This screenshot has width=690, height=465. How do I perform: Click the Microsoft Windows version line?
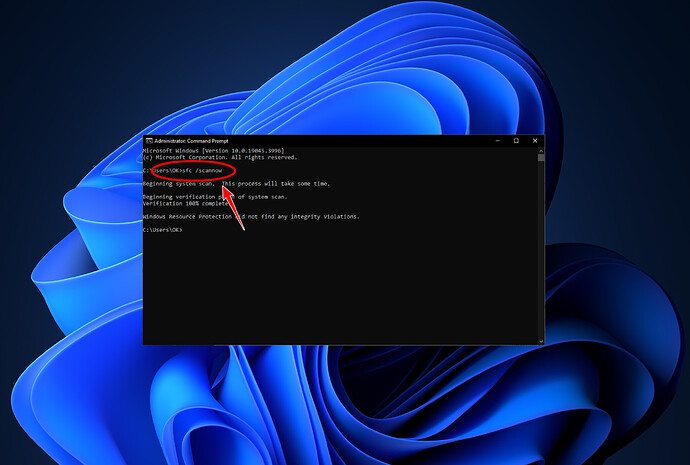(x=205, y=151)
